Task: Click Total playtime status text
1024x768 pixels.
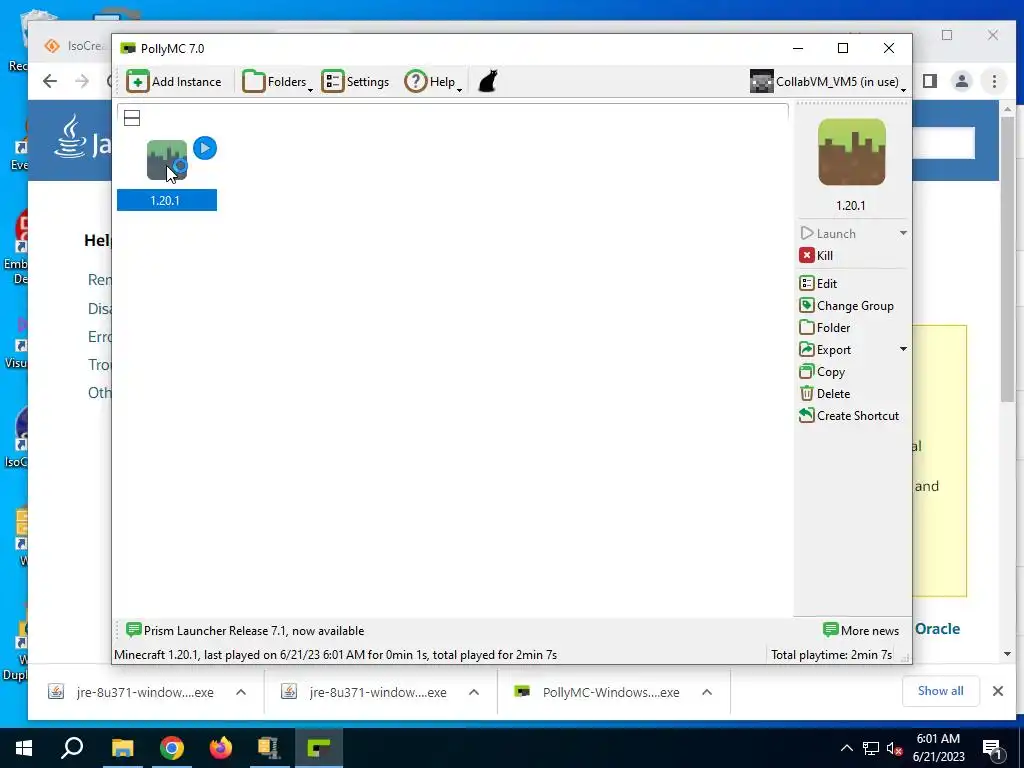Action: 831,655
